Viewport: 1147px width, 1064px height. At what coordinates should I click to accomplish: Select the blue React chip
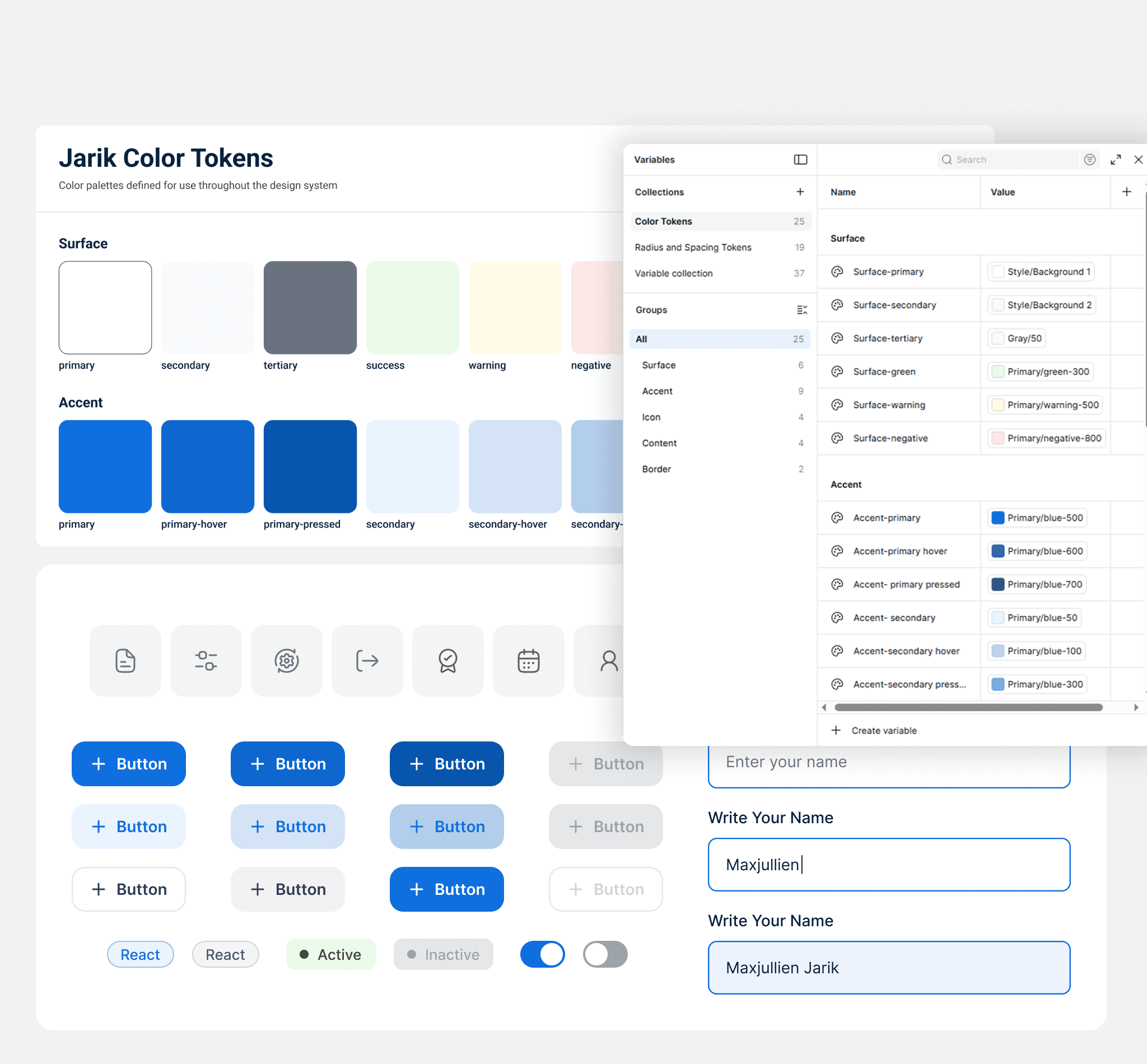click(140, 954)
